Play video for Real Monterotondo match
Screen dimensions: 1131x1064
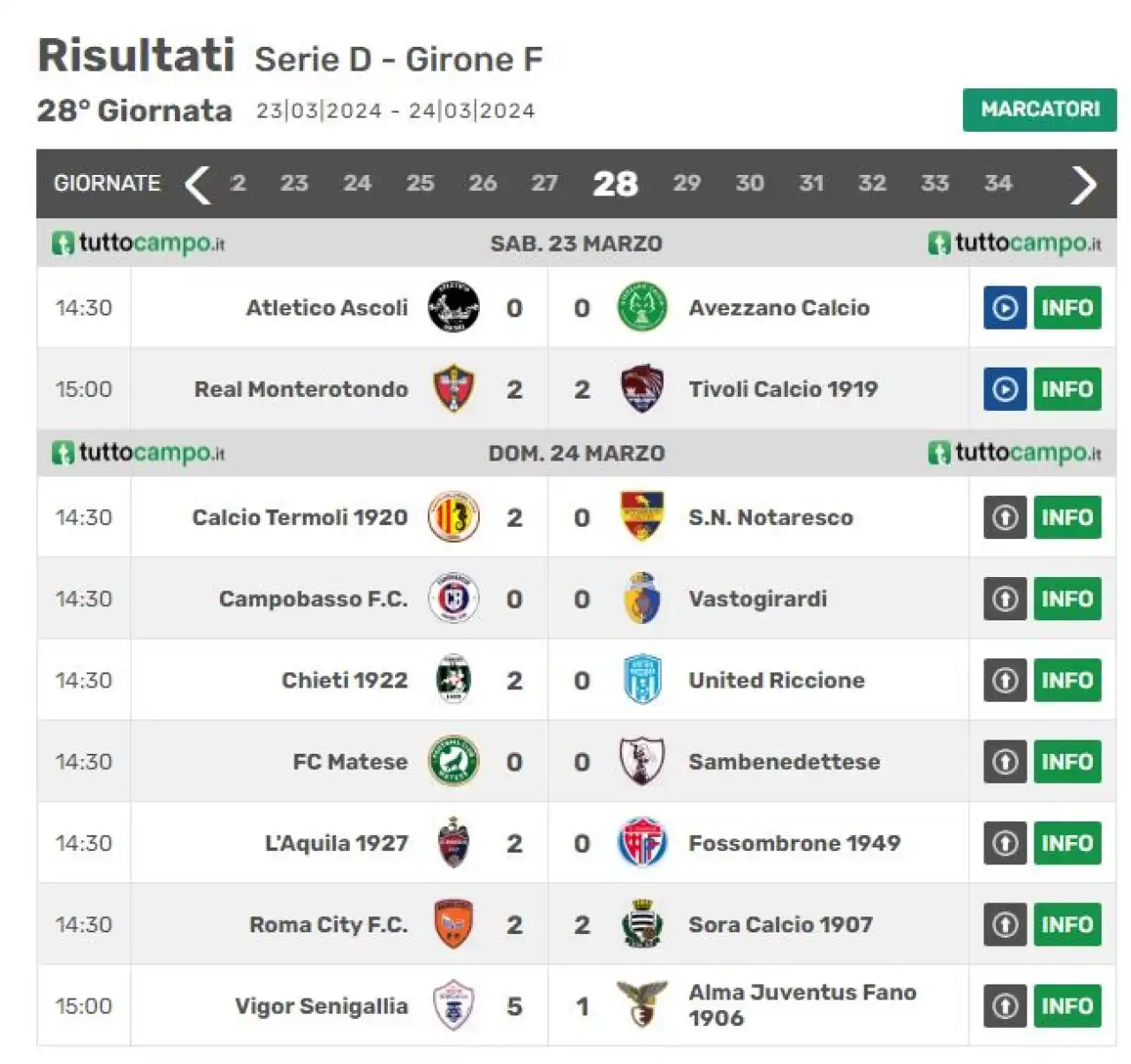(x=1005, y=389)
